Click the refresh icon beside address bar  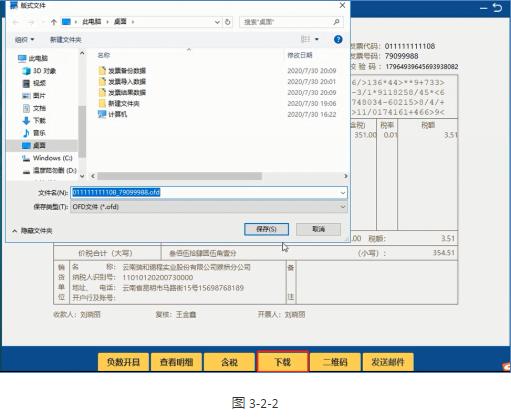pyautogui.click(x=228, y=22)
